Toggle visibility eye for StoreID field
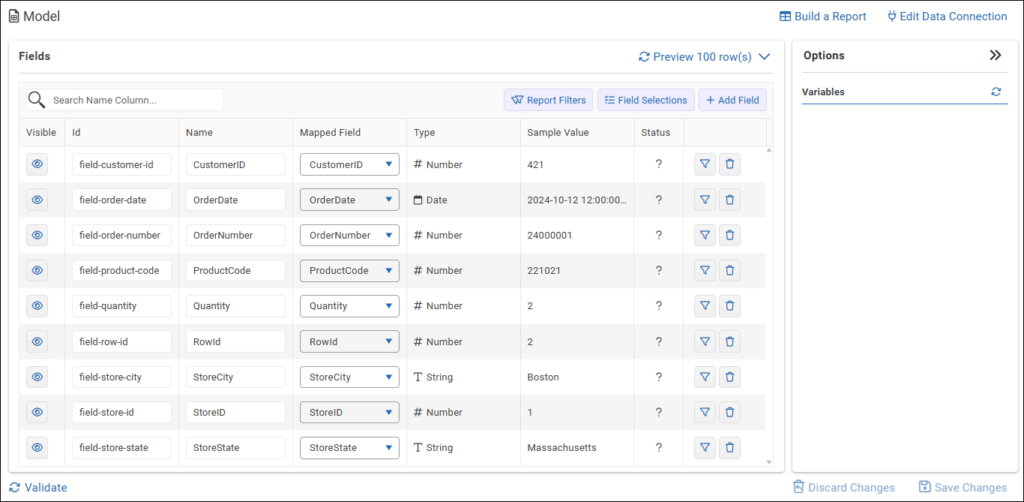This screenshot has width=1024, height=502. pos(37,412)
